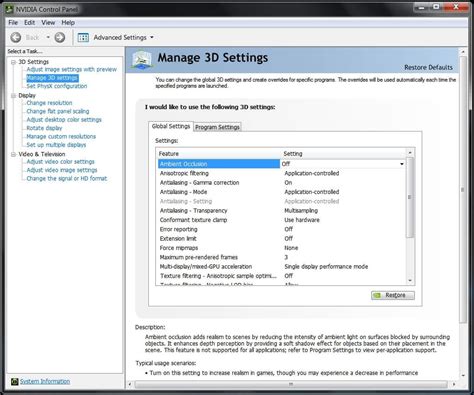Click the settings list scrollbar thumb
The height and width of the screenshot is (395, 474).
click(x=410, y=197)
